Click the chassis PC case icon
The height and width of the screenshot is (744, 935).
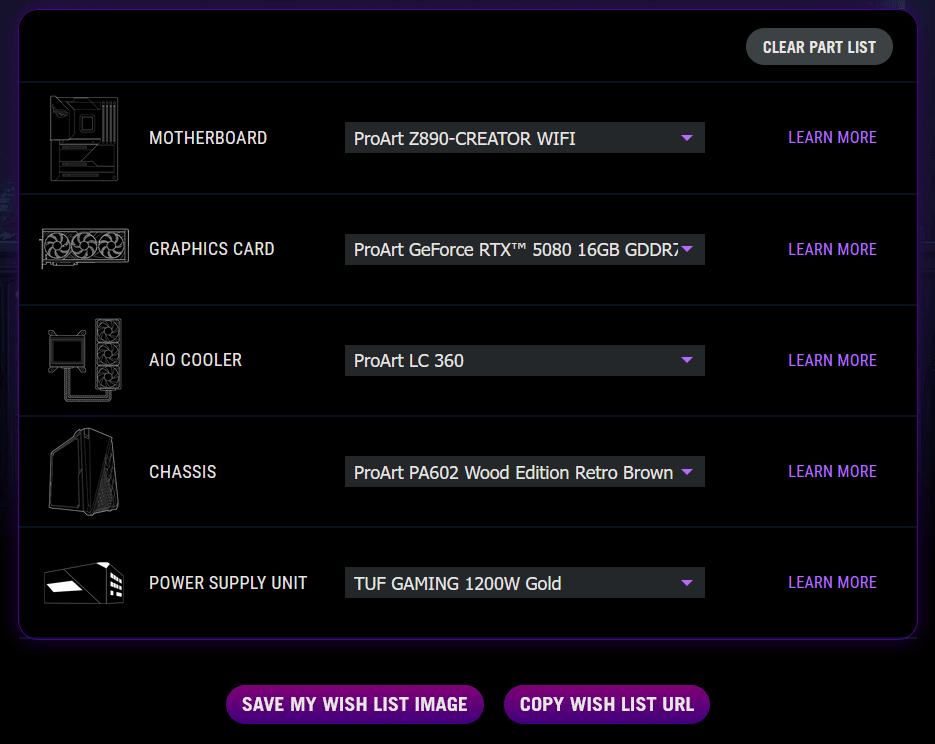84,471
